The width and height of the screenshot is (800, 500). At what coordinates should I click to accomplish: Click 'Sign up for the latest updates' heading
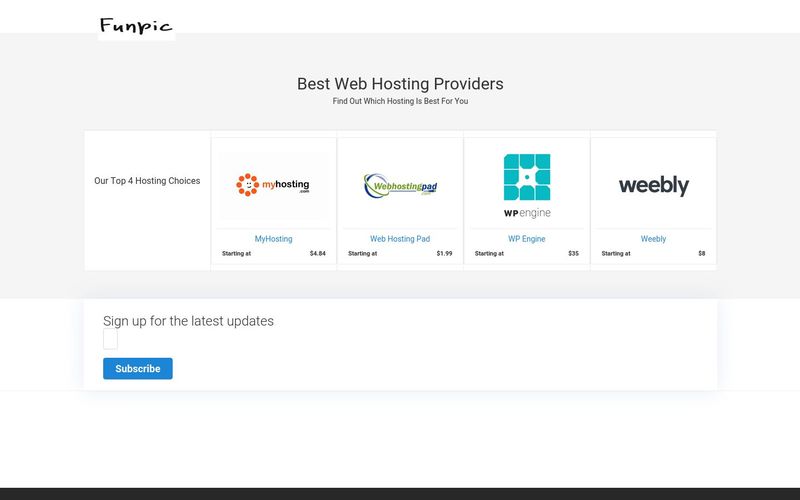point(188,321)
